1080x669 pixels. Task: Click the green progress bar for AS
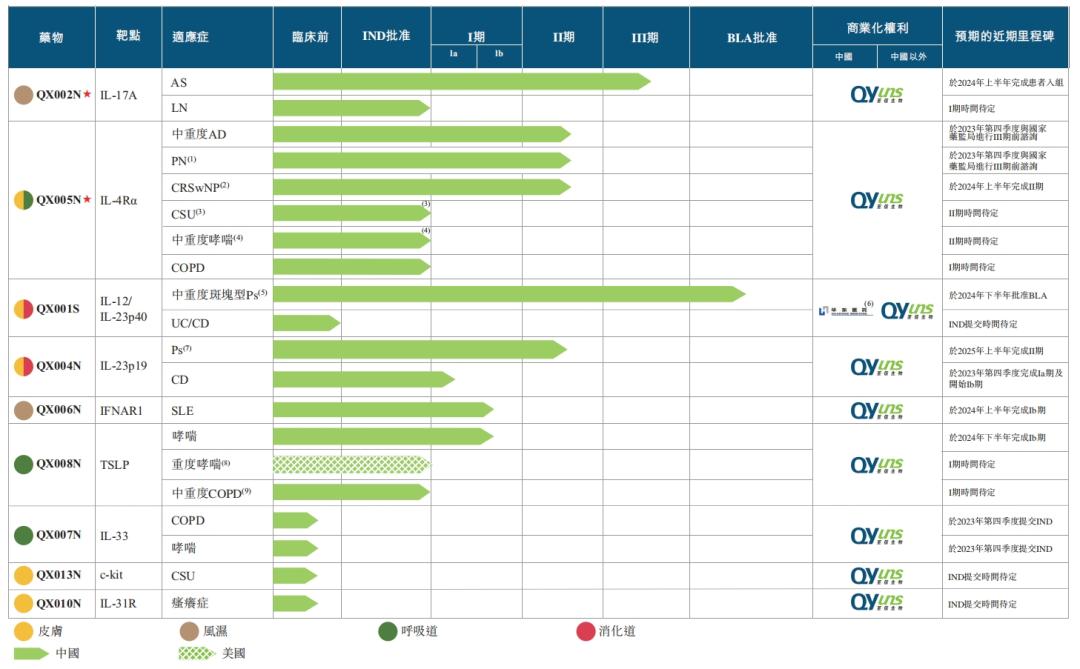(x=461, y=82)
